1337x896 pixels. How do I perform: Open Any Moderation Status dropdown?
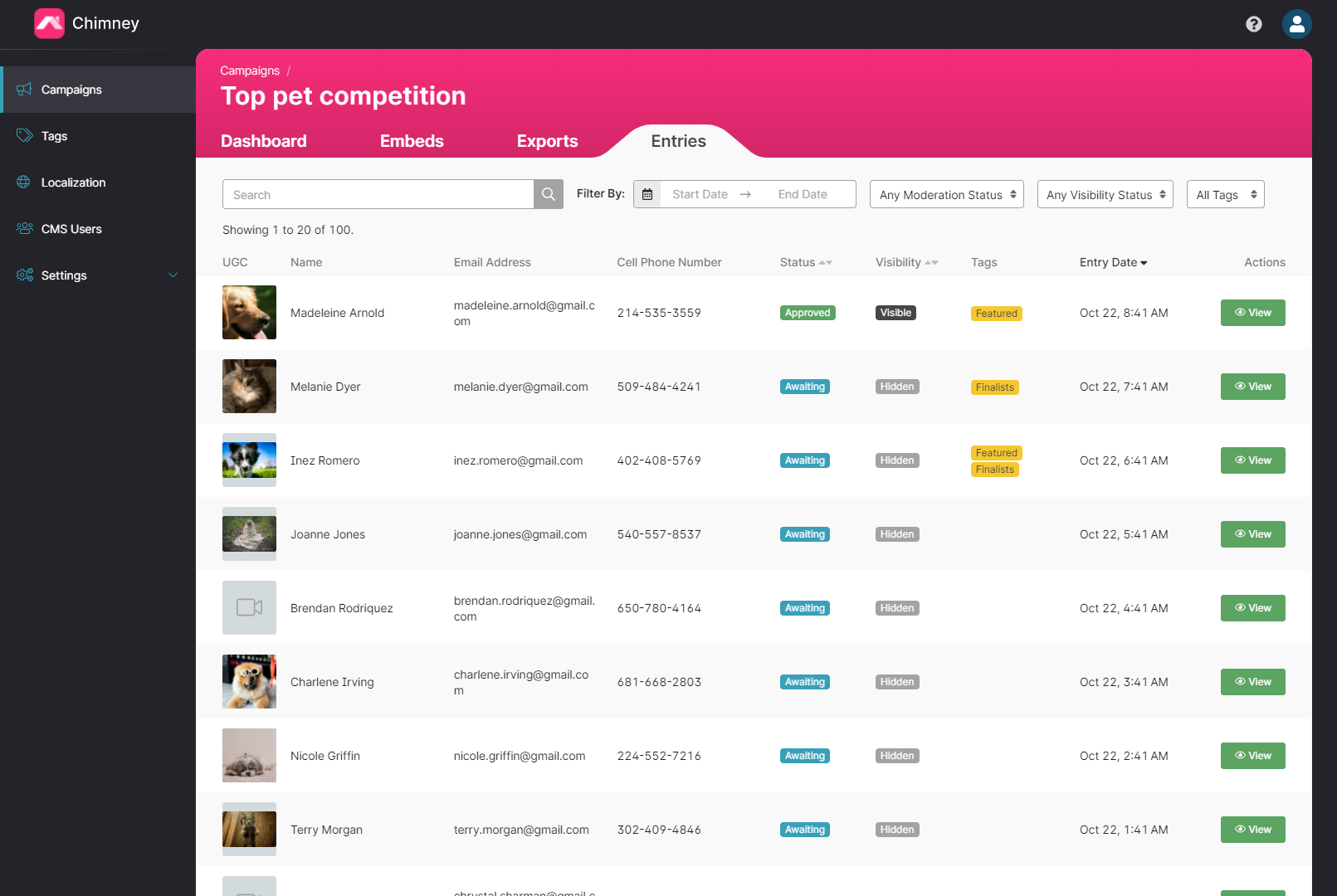946,194
